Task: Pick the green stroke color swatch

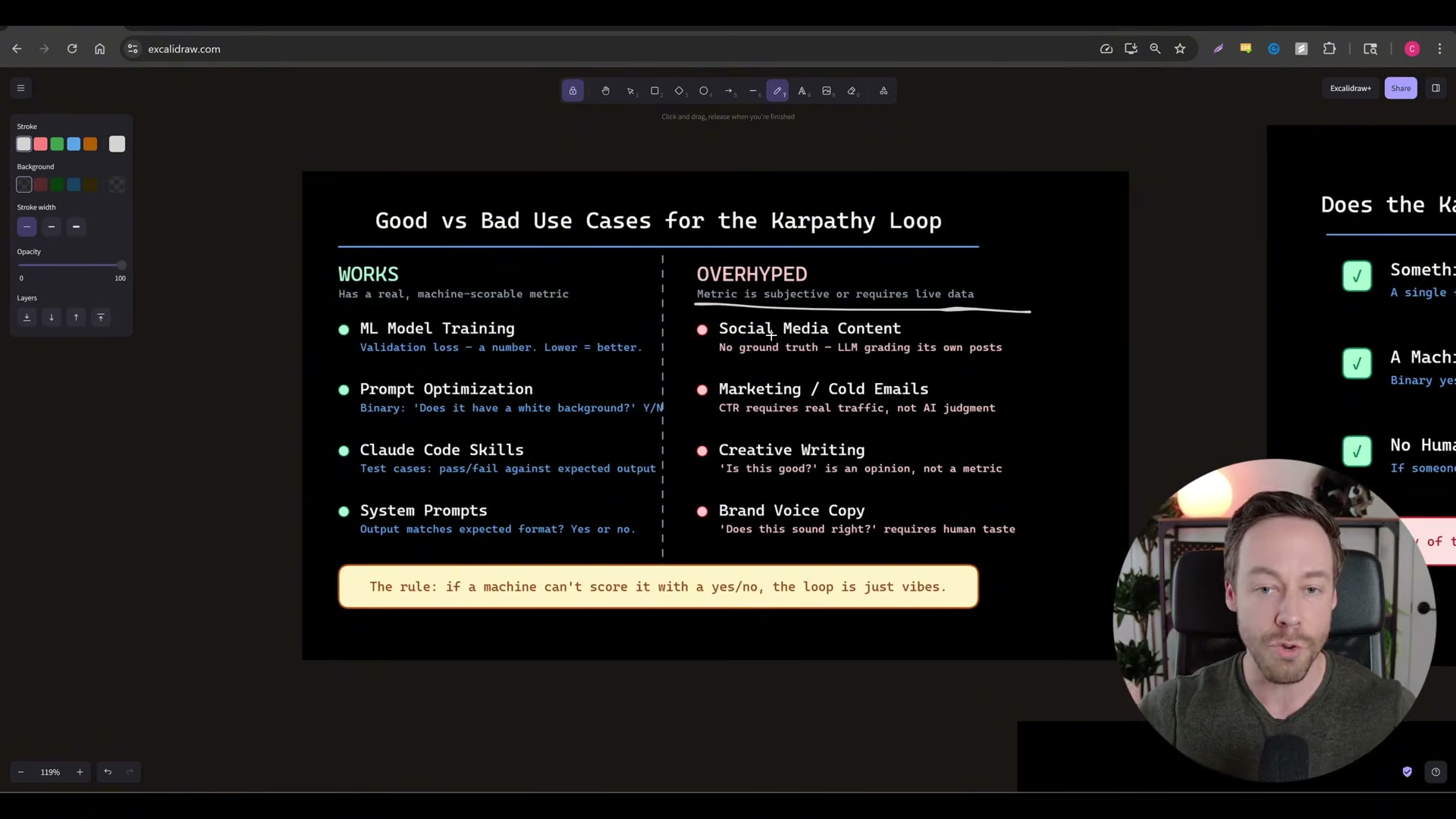Action: tap(57, 144)
